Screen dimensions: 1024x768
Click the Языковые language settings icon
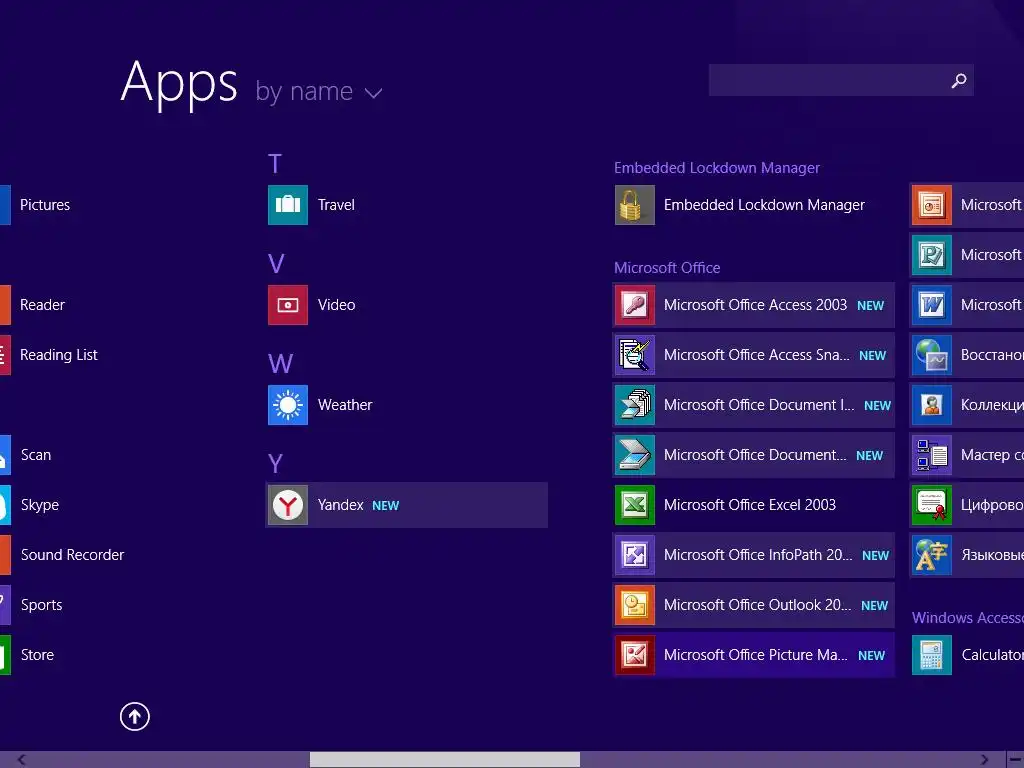pyautogui.click(x=931, y=555)
